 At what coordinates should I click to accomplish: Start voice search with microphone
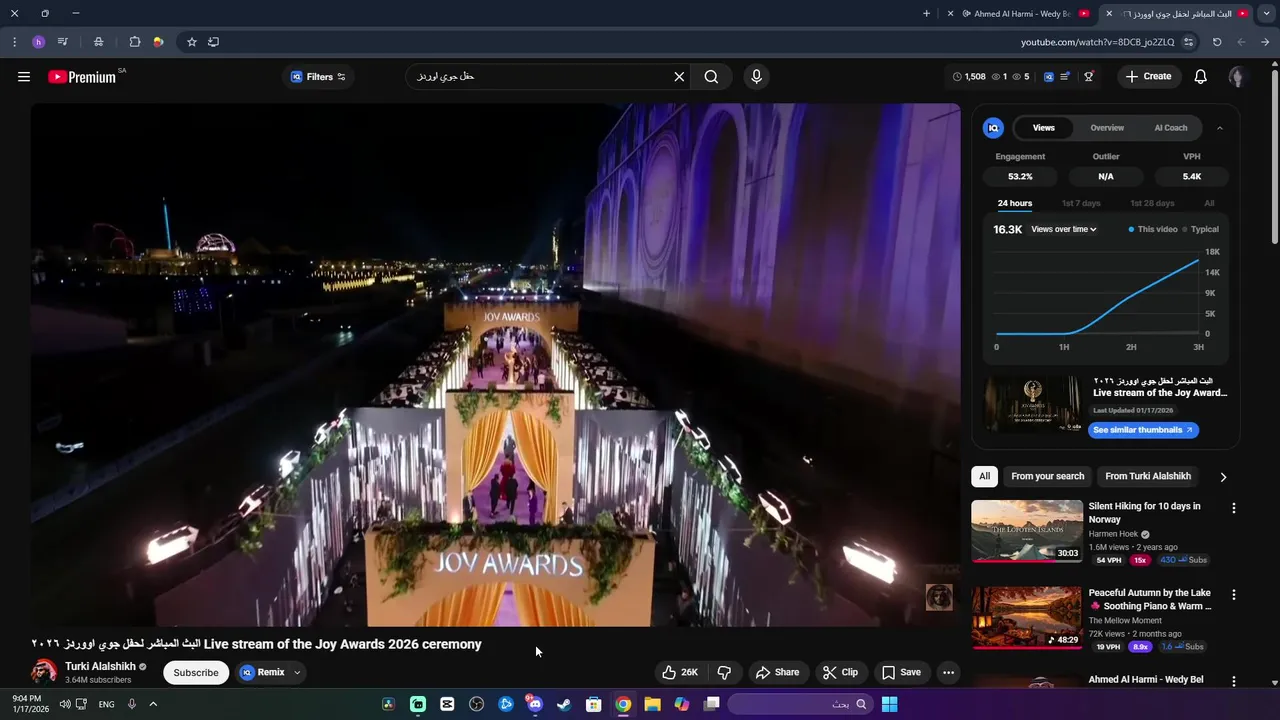[x=756, y=77]
